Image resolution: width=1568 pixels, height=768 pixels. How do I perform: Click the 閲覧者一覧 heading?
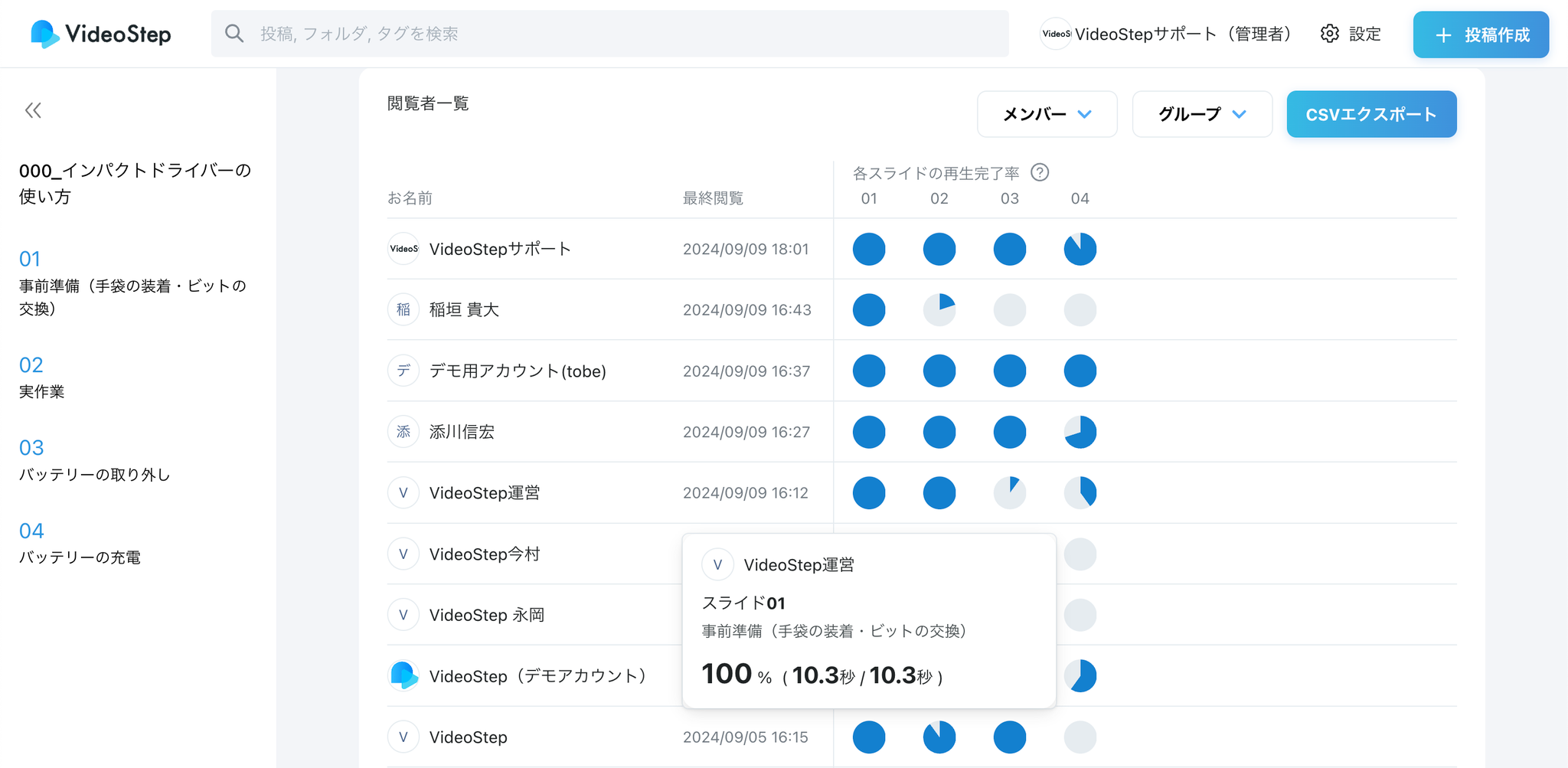(428, 103)
